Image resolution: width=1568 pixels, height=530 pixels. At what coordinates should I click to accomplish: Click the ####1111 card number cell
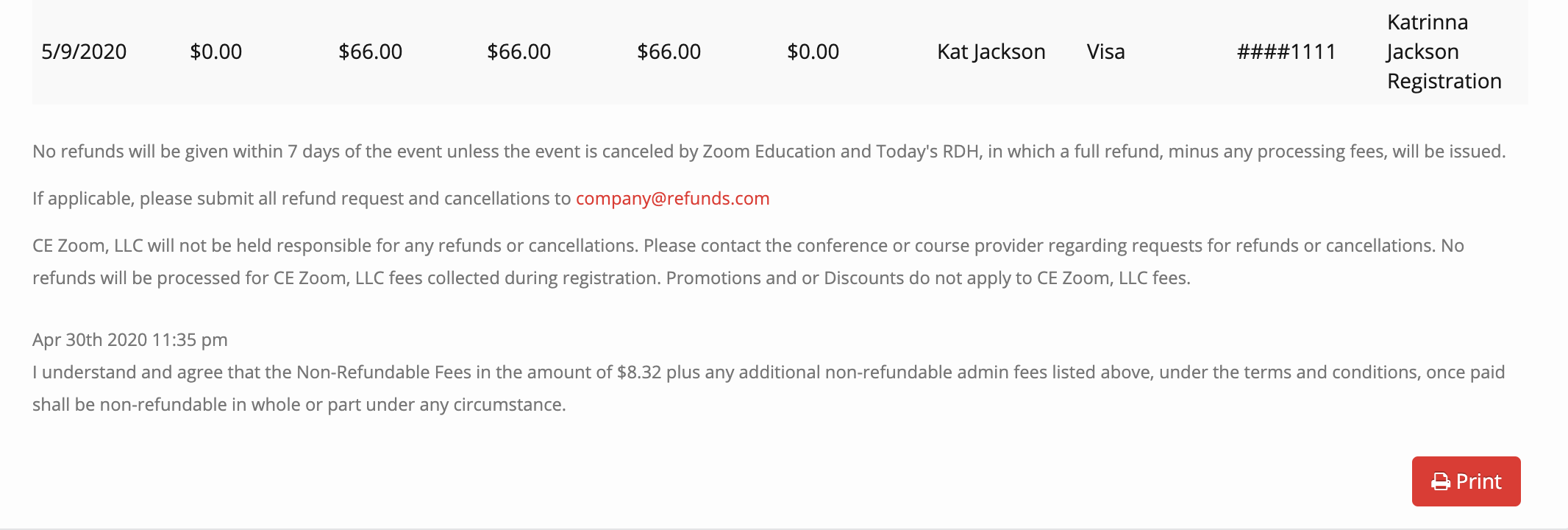pos(1286,52)
